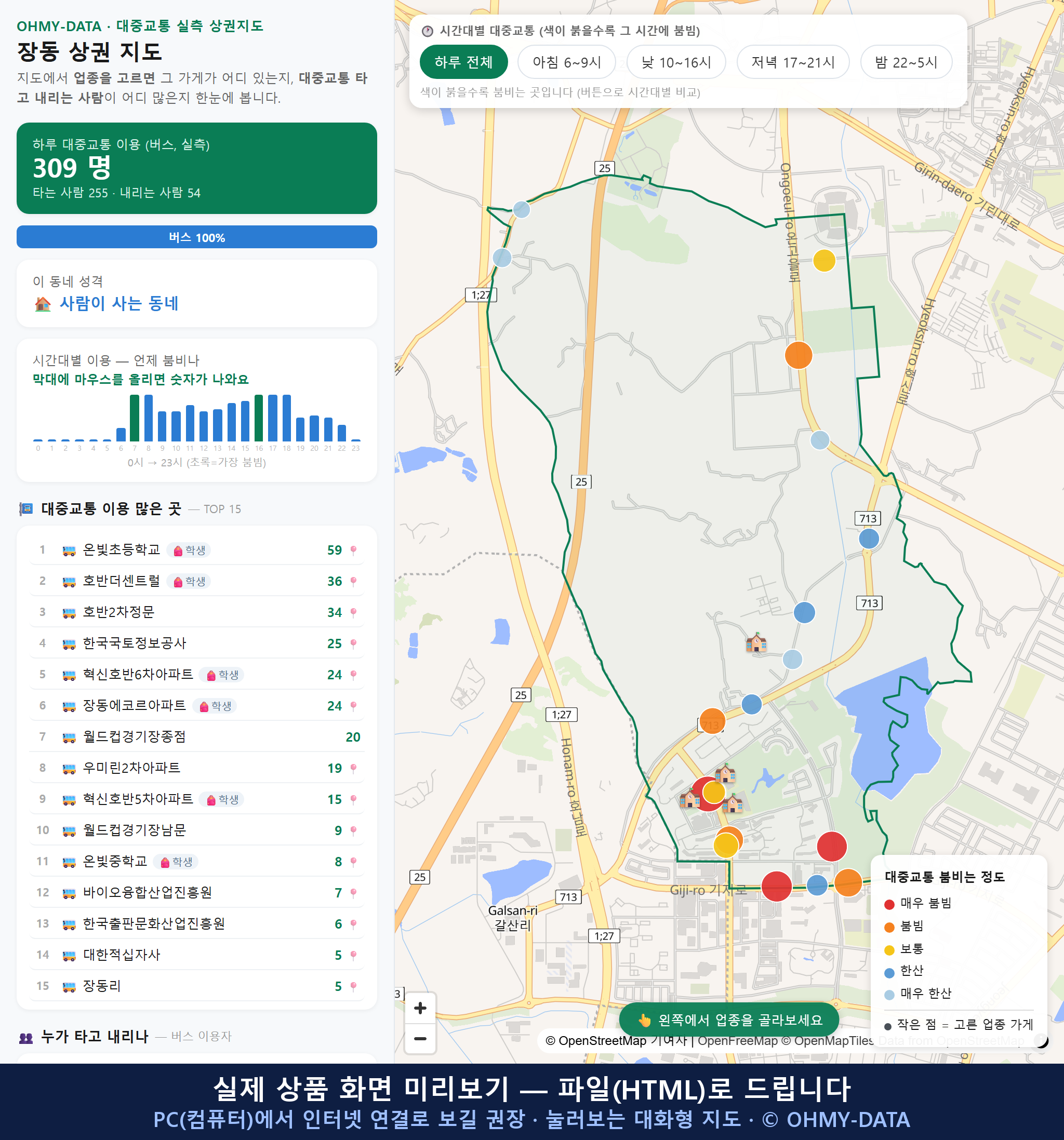The image size is (1064, 1140).
Task: Click the pin icon on 우미린2차아파트 row
Action: (x=353, y=769)
